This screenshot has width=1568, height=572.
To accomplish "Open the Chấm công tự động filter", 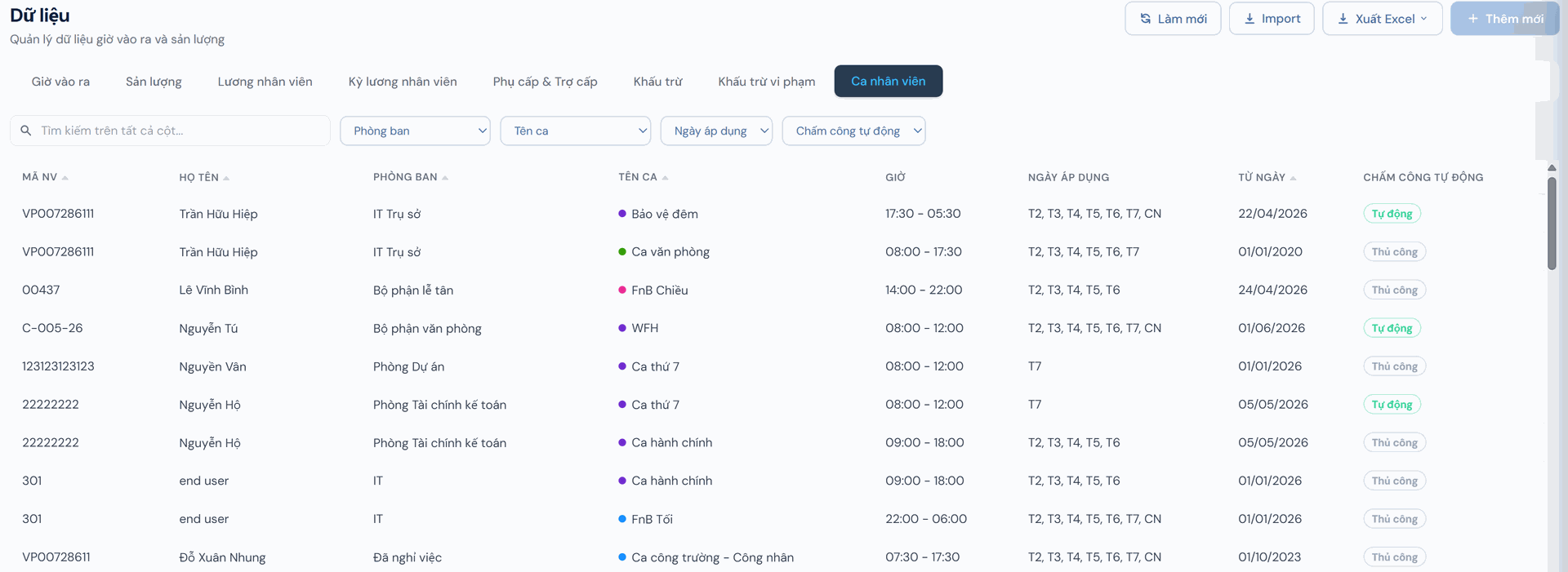I will [853, 131].
